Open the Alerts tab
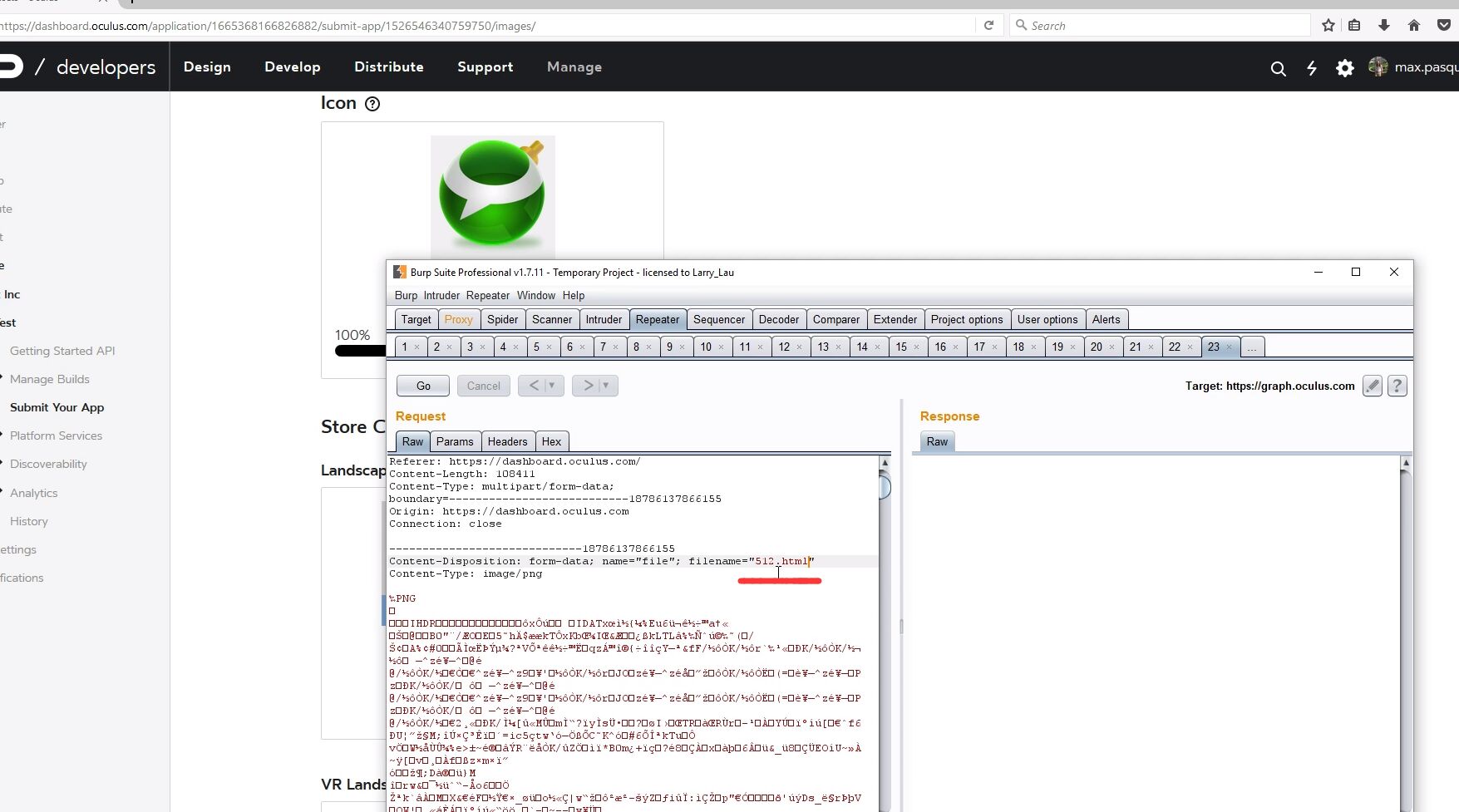Image resolution: width=1459 pixels, height=812 pixels. (x=1106, y=319)
